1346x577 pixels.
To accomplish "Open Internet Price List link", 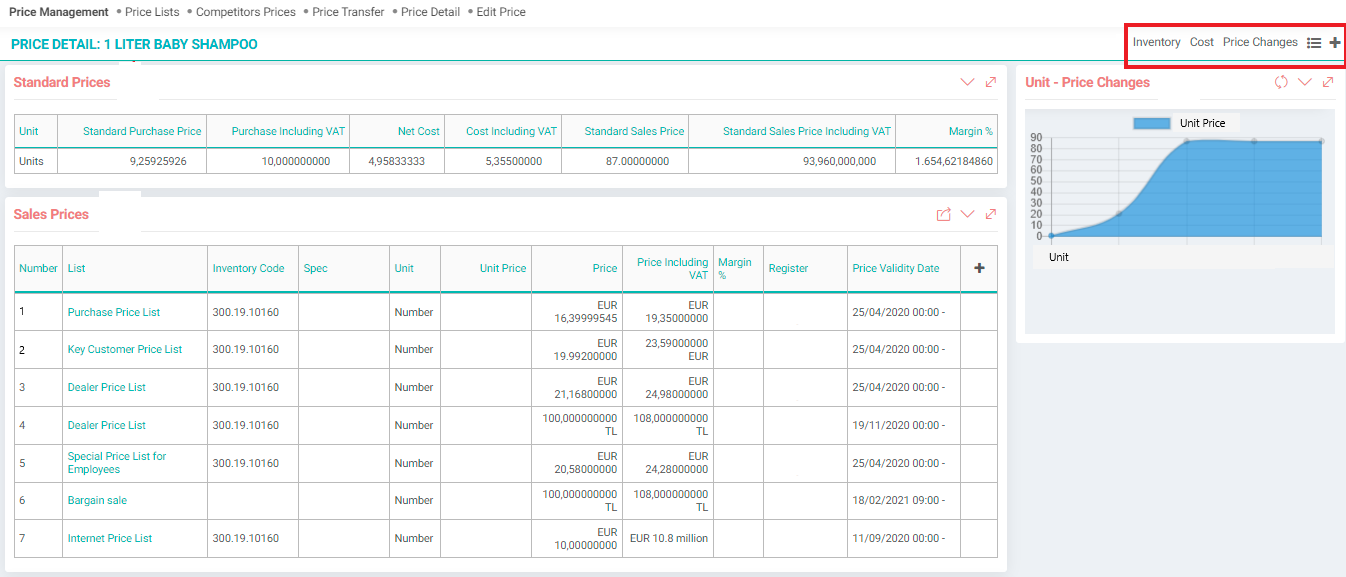I will [x=110, y=538].
